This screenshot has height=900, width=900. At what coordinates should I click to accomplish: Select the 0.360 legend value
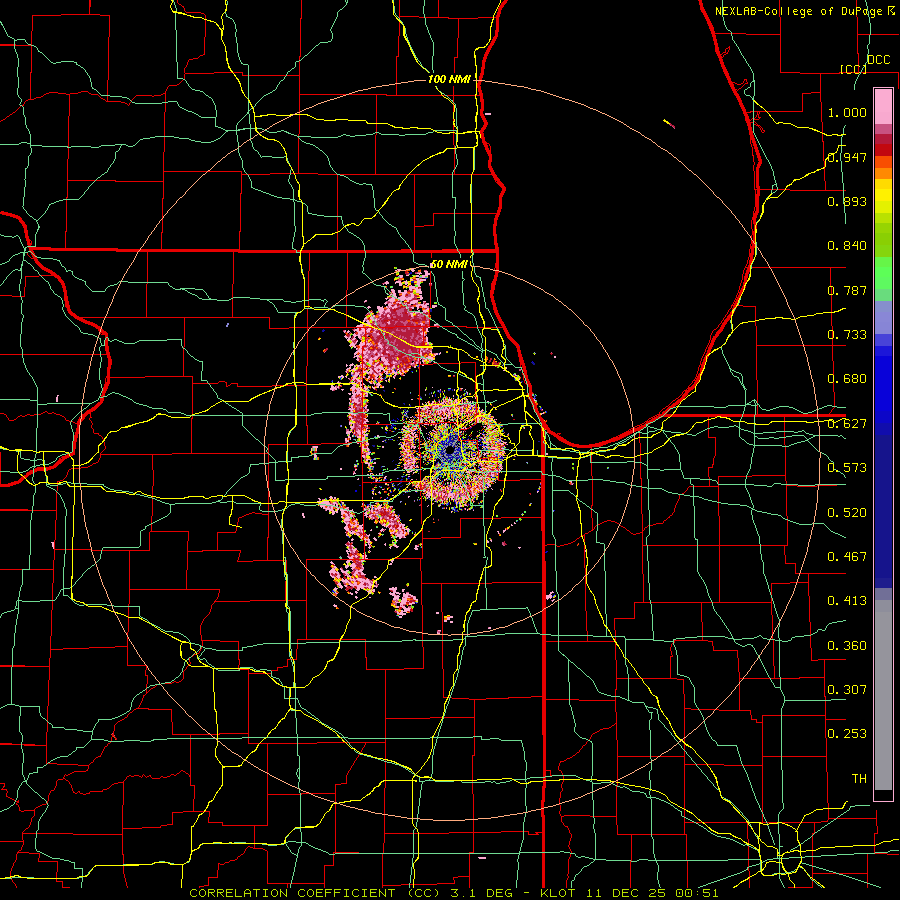point(847,646)
